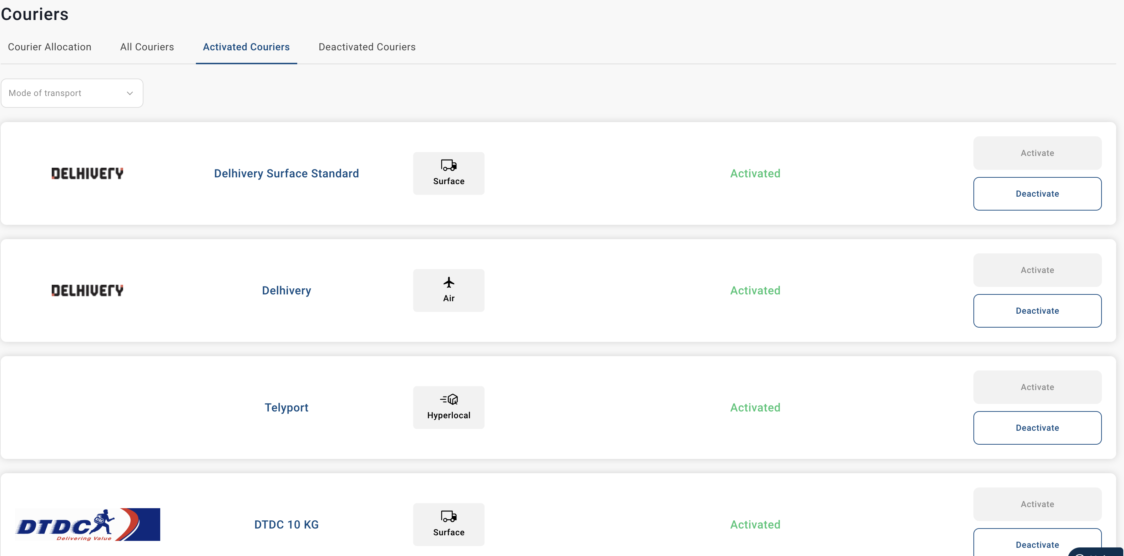Image resolution: width=1124 pixels, height=556 pixels.
Task: Click the Hyperlocal mode label
Action: pyautogui.click(x=449, y=416)
